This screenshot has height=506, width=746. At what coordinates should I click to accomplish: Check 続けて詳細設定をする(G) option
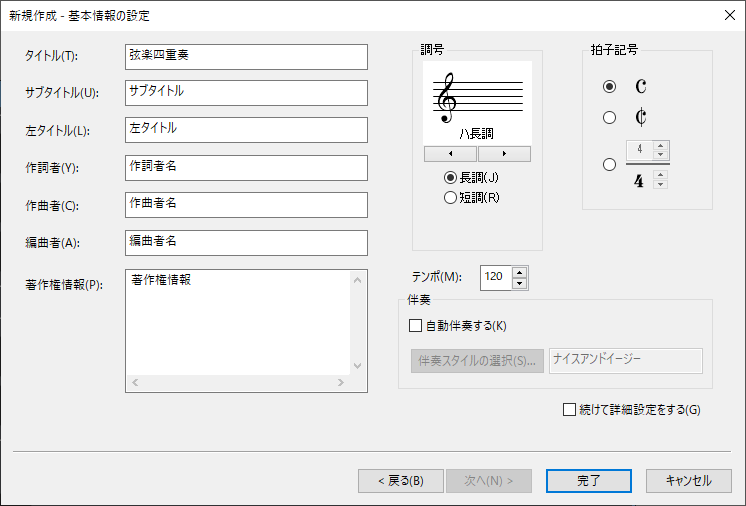631,409
